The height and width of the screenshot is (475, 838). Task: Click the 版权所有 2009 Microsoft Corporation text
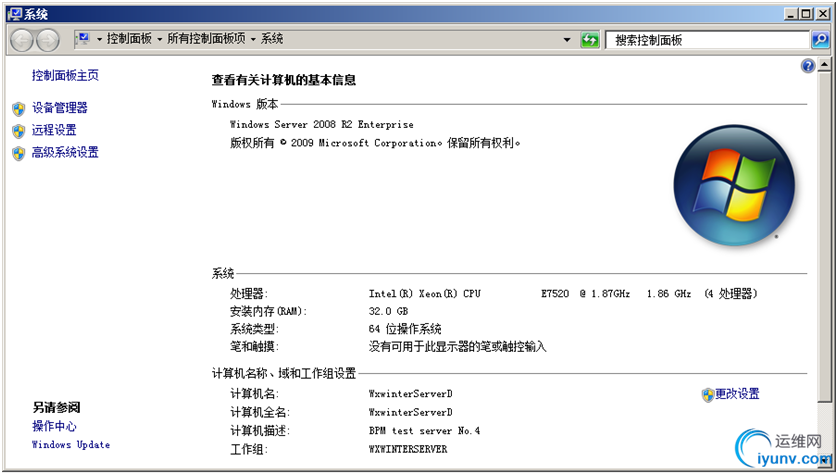pyautogui.click(x=375, y=143)
